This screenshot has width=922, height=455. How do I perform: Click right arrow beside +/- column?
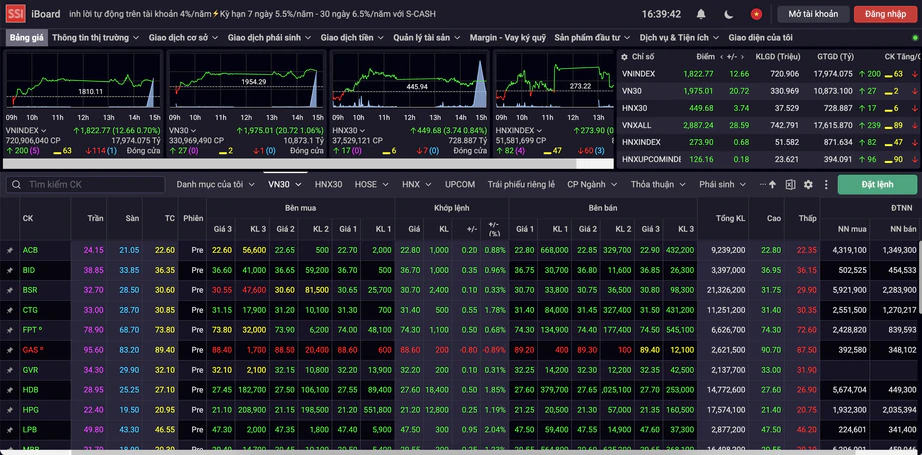743,57
